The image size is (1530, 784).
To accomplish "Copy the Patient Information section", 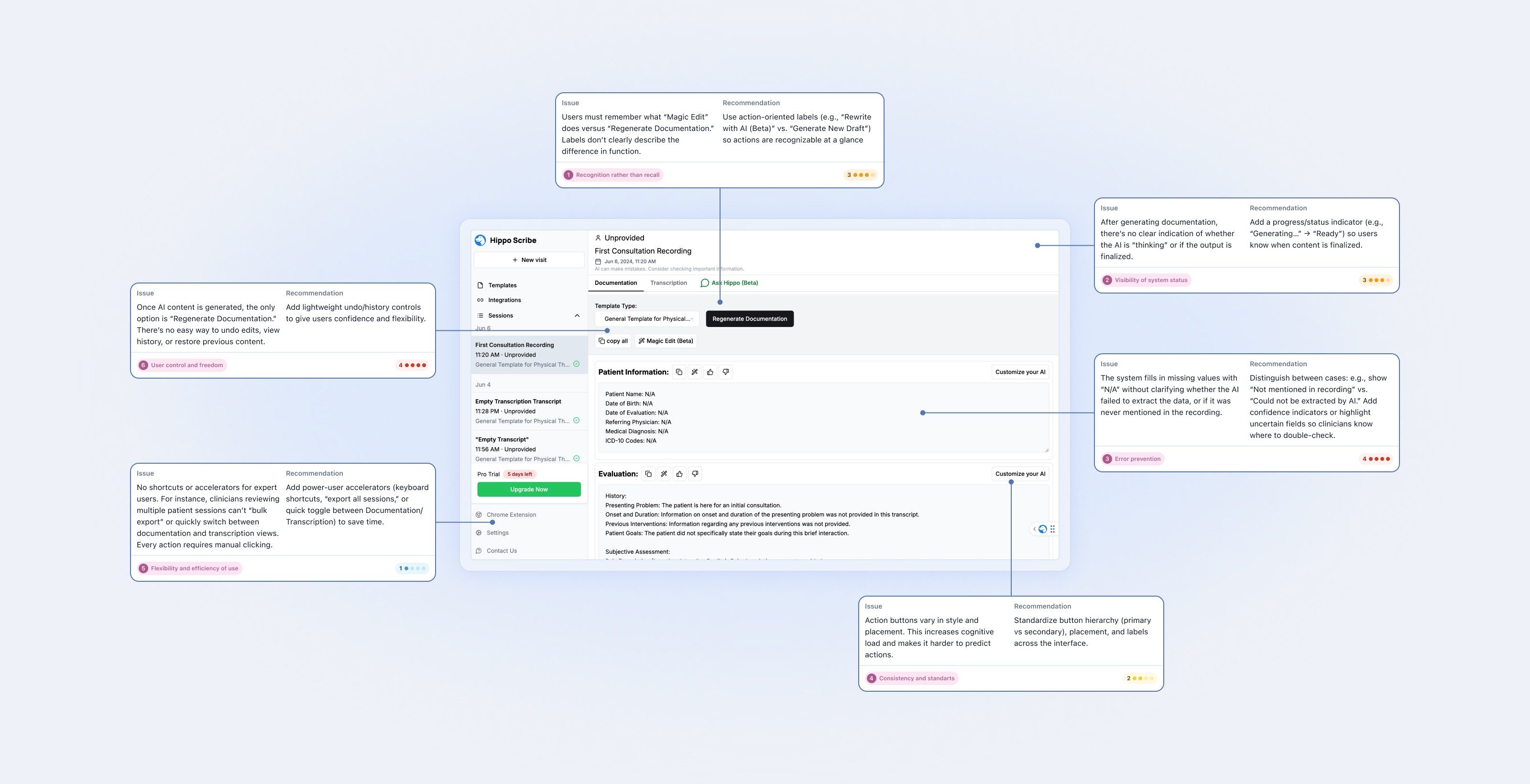I will [679, 372].
